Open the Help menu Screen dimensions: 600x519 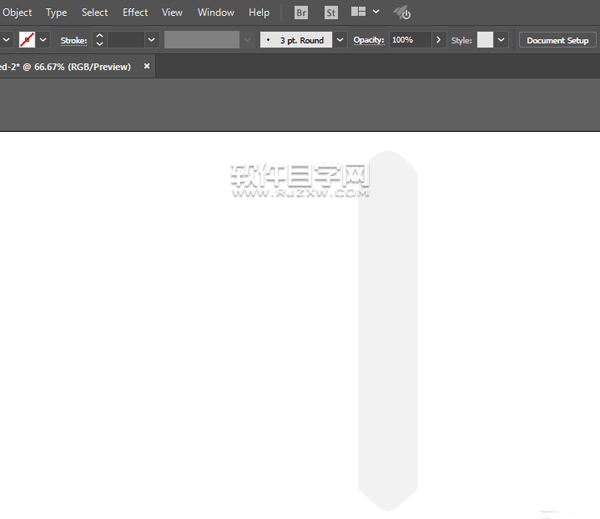click(259, 13)
